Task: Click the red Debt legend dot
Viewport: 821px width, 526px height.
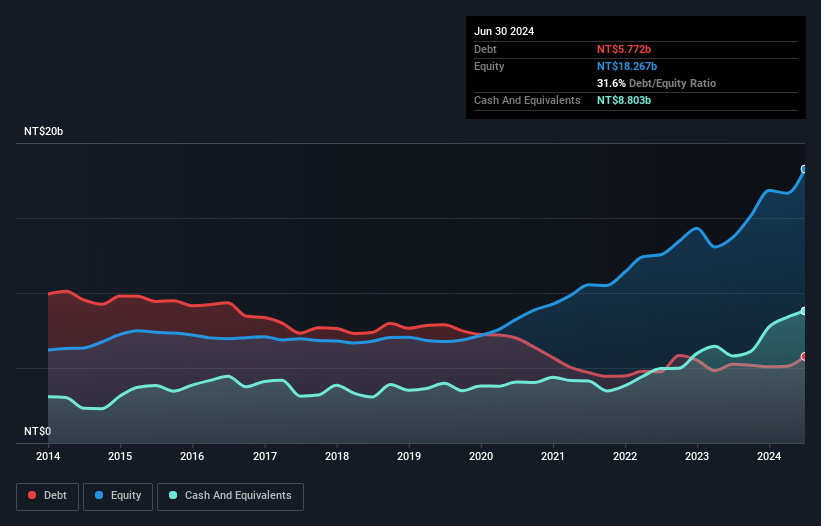Action: 32,495
